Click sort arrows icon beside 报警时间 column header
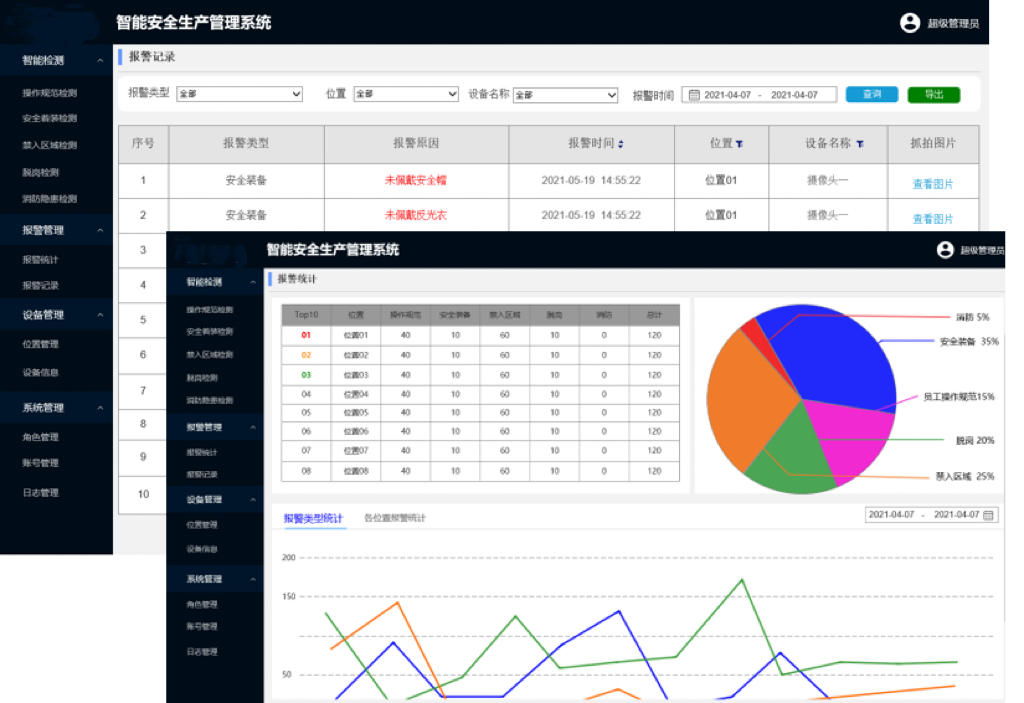 (620, 144)
